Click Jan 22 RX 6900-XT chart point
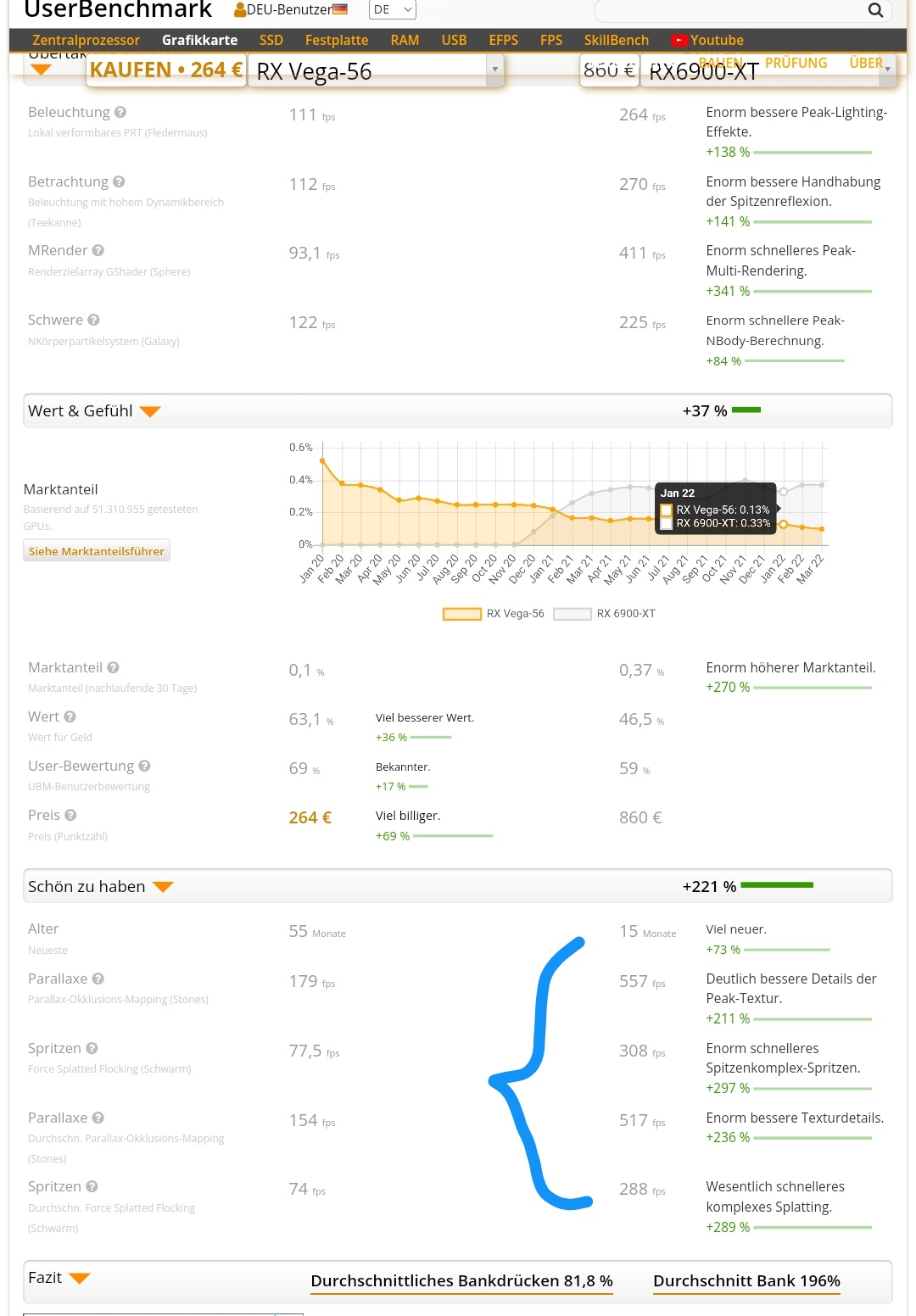Image resolution: width=916 pixels, height=1316 pixels. [784, 492]
